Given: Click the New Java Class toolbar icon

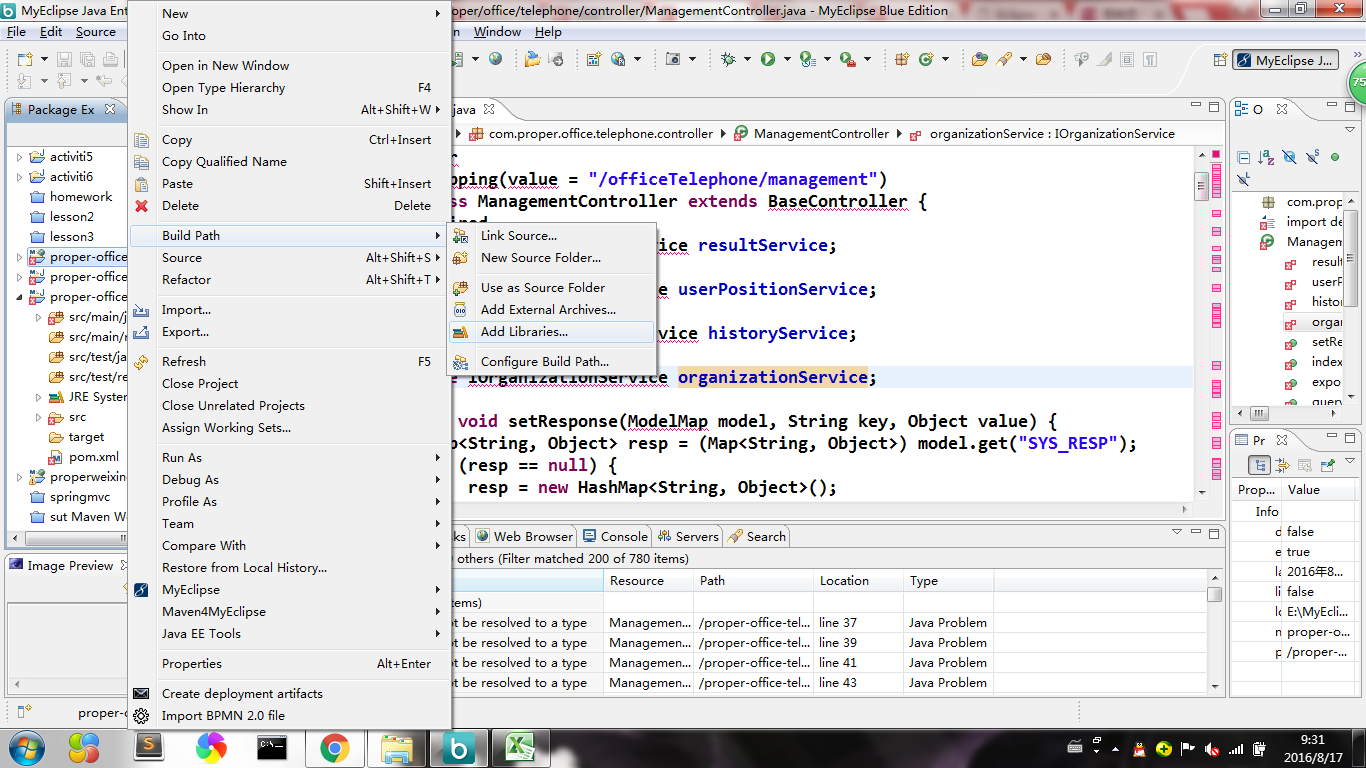Looking at the screenshot, I should [x=926, y=59].
